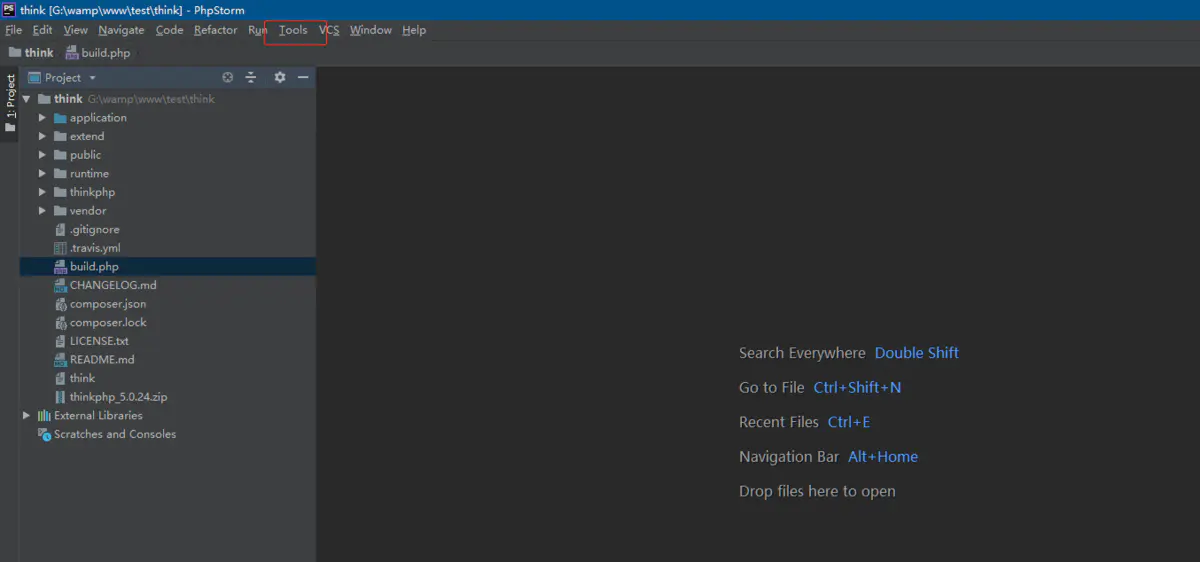Viewport: 1200px width, 562px height.
Task: Click the Ctrl+Shift+N shortcut text
Action: tap(857, 388)
